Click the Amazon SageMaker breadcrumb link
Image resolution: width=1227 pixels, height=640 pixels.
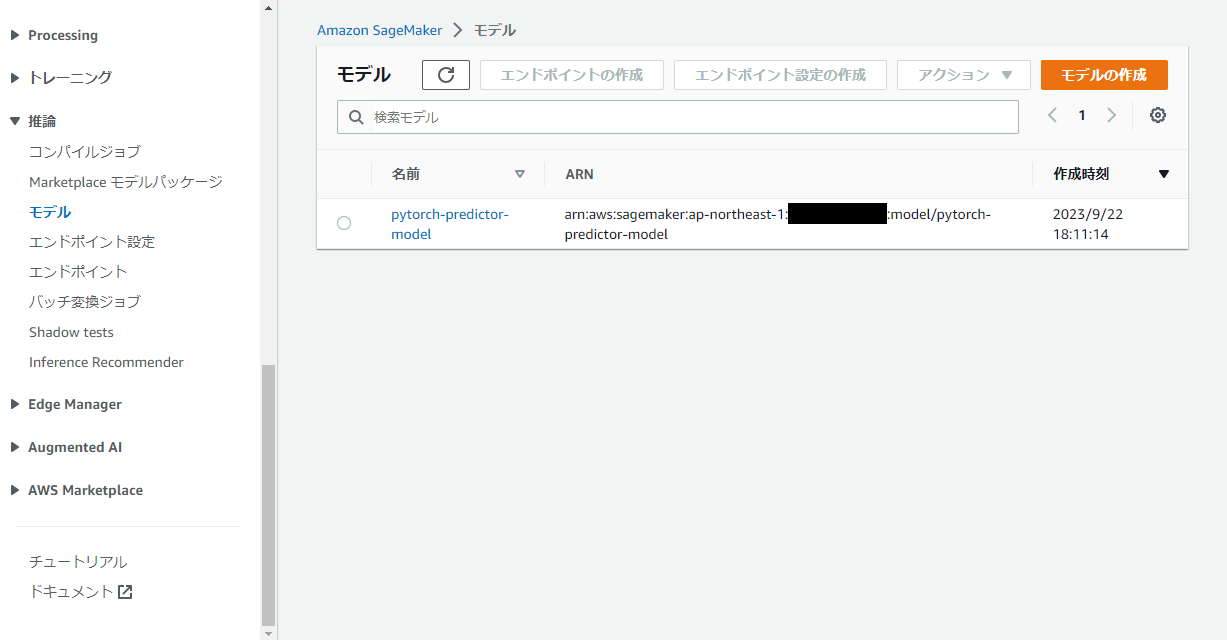coord(379,30)
